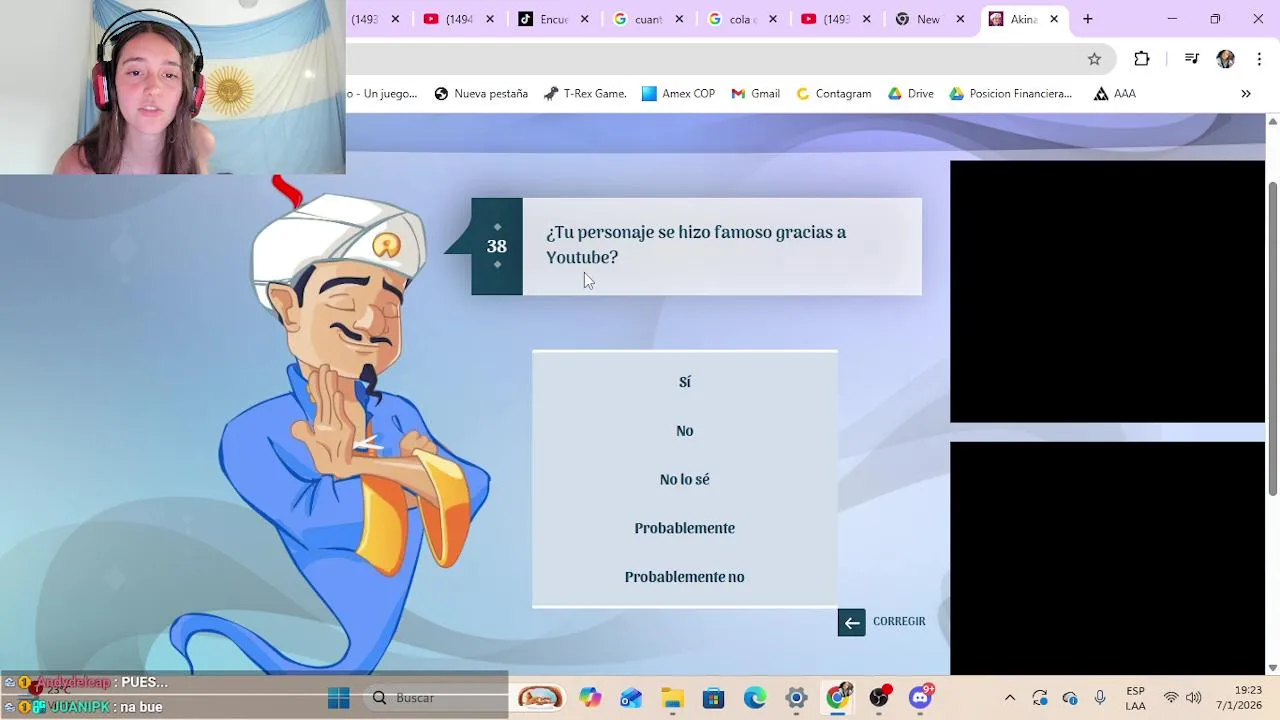Close the TikTok Encue tab
Image resolution: width=1280 pixels, height=720 pixels.
click(585, 19)
